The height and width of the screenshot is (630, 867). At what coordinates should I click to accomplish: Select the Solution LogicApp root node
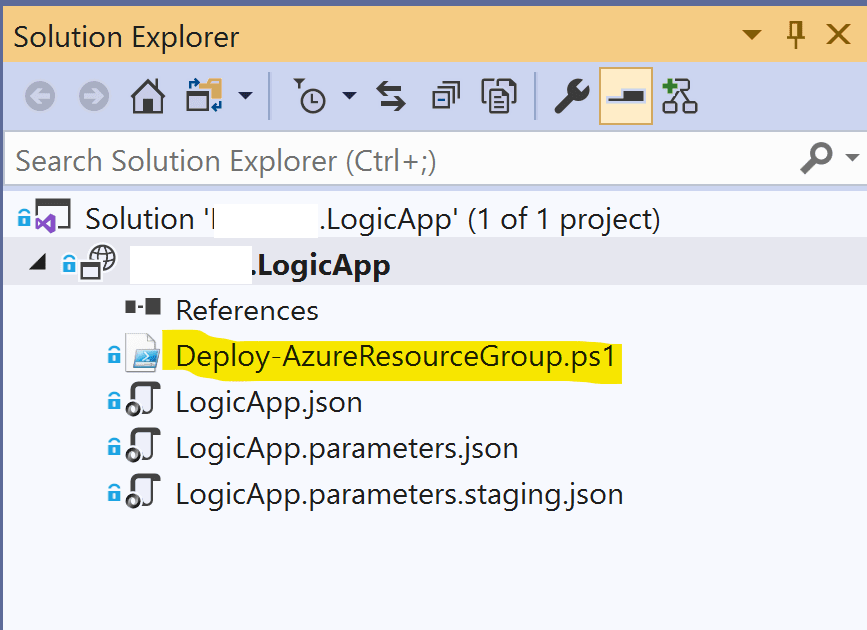point(373,219)
